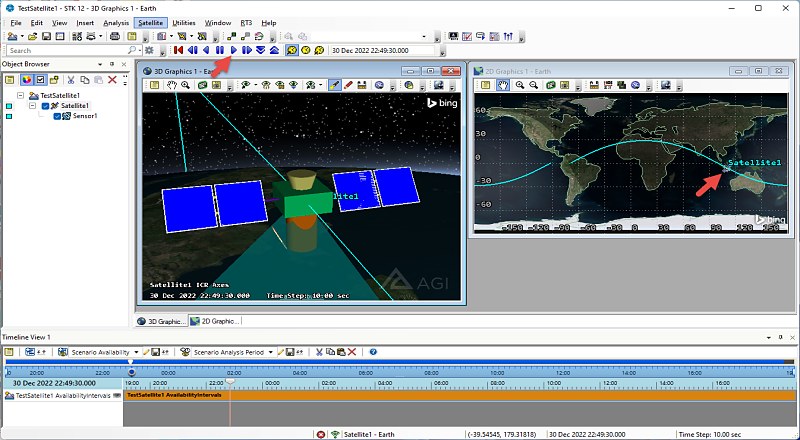Image resolution: width=800 pixels, height=440 pixels.
Task: Collapse the Satellite1 tree node
Action: pos(33,106)
